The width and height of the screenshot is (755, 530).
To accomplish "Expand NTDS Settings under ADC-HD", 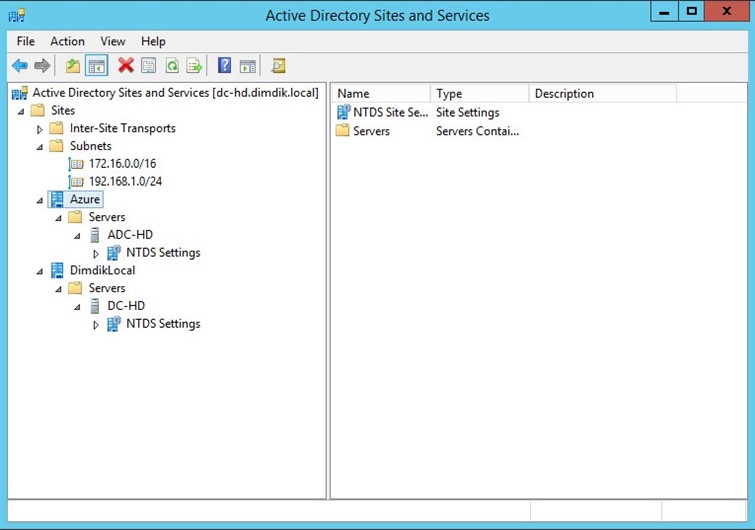I will coord(96,254).
